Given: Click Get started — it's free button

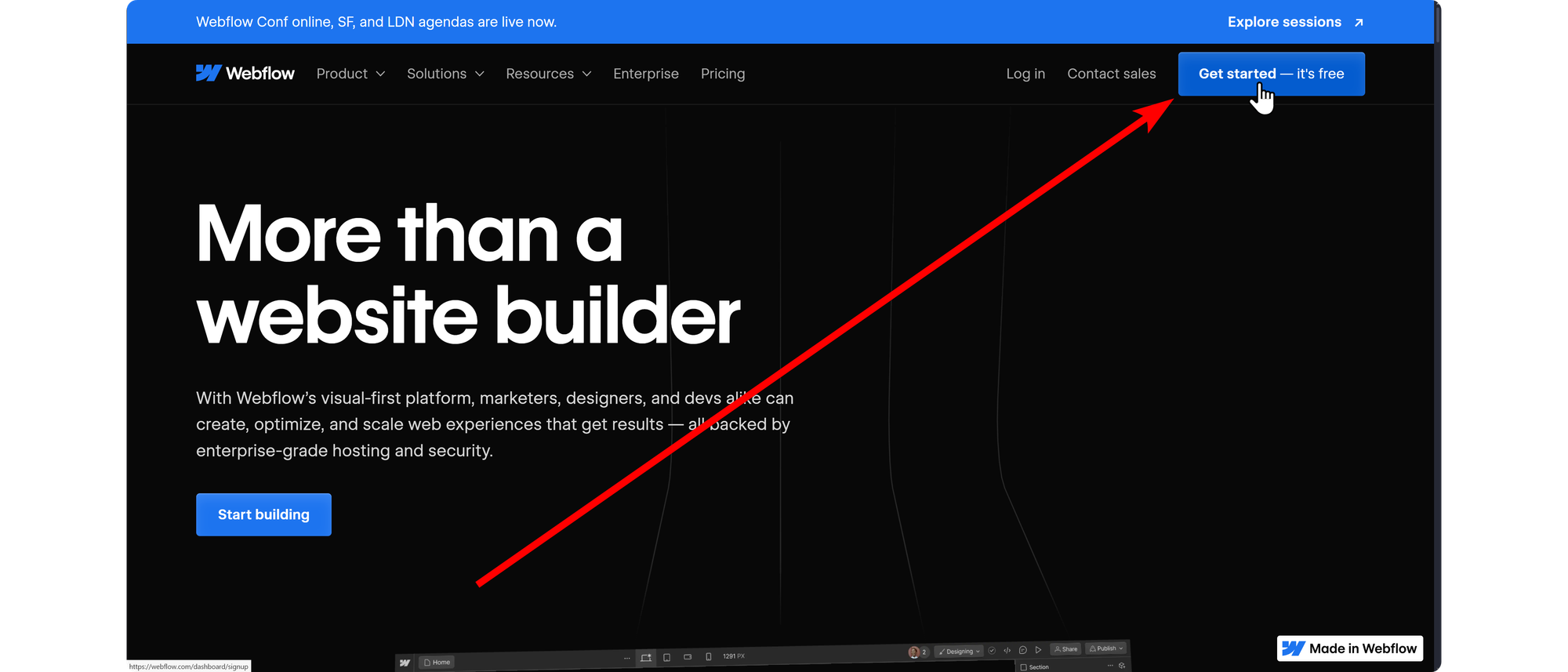Looking at the screenshot, I should pos(1271,74).
